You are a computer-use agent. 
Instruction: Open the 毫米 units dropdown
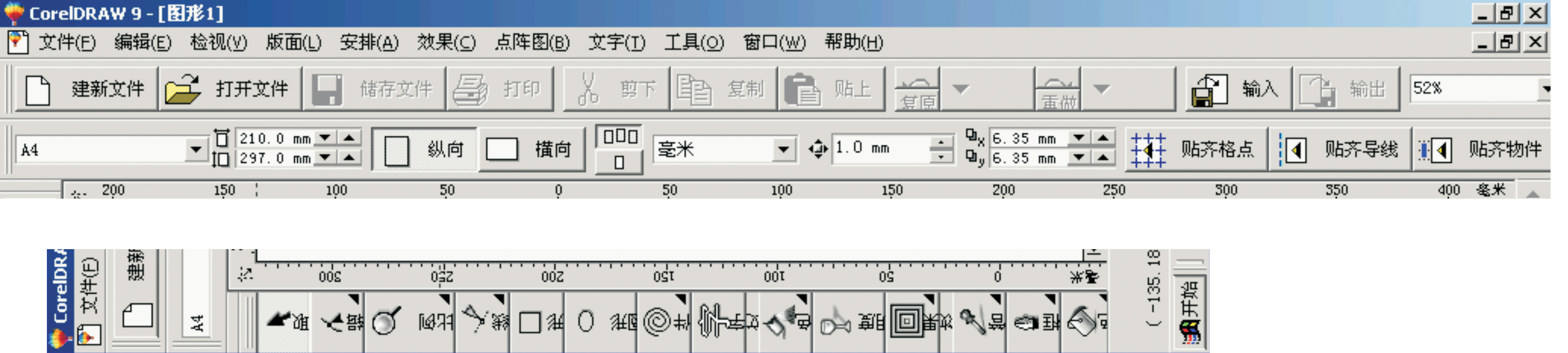coord(784,149)
